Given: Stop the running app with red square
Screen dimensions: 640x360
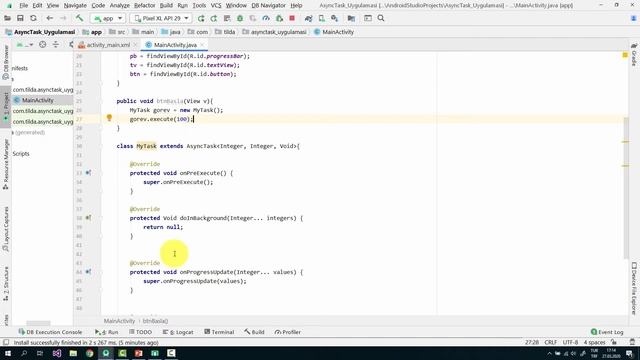Looking at the screenshot, I should point(292,18).
